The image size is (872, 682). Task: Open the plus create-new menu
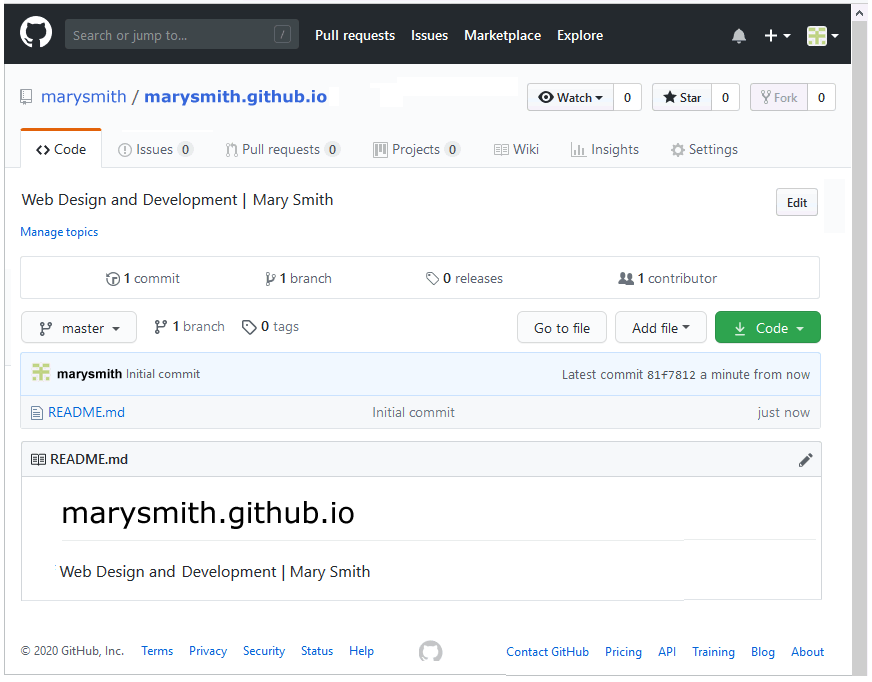coord(777,36)
